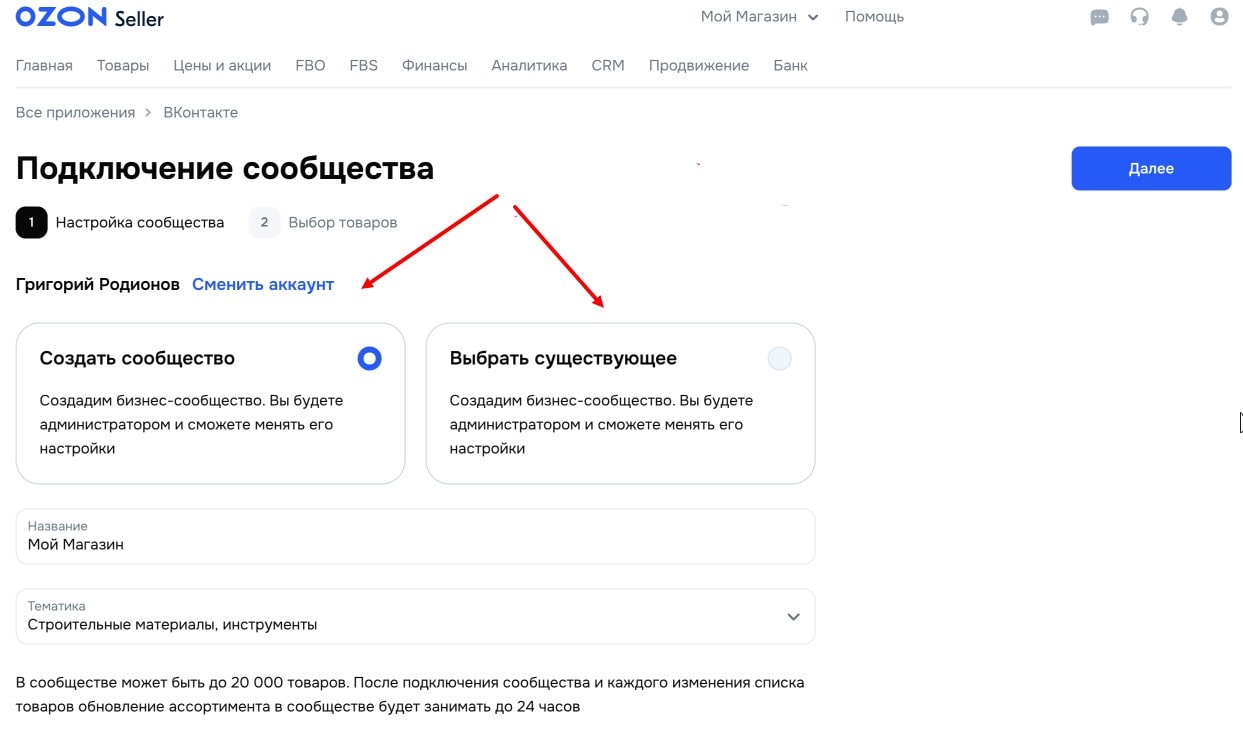Choose the Создать сообщество option card

210,404
